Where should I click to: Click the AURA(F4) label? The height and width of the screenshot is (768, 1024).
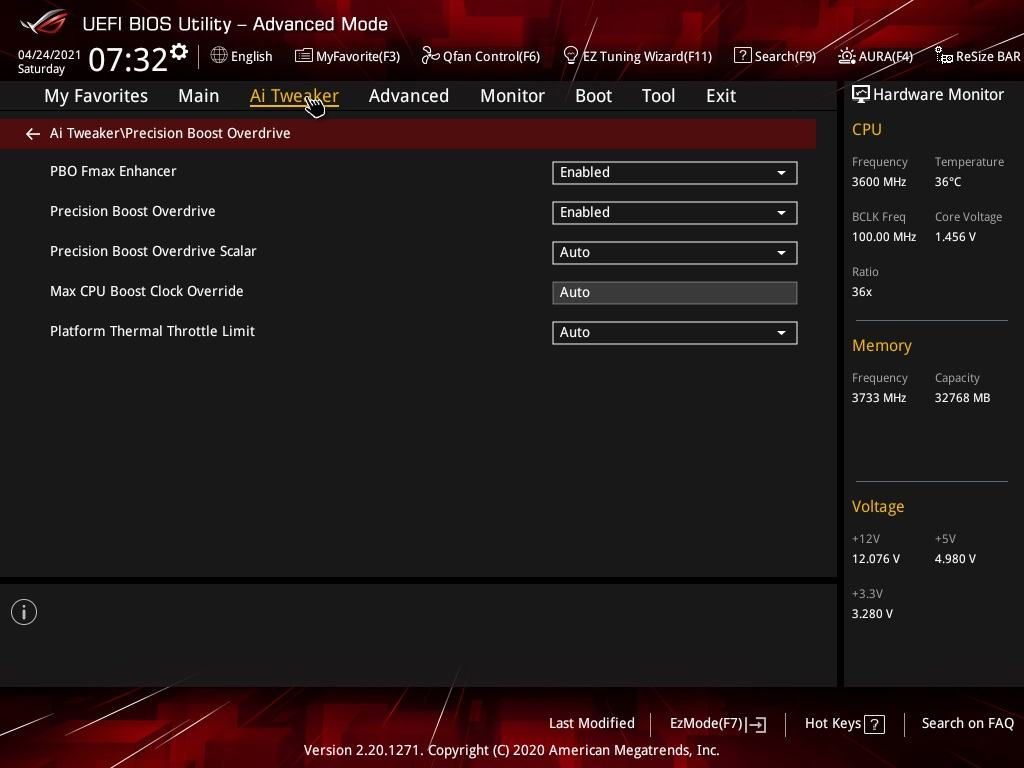tap(886, 57)
